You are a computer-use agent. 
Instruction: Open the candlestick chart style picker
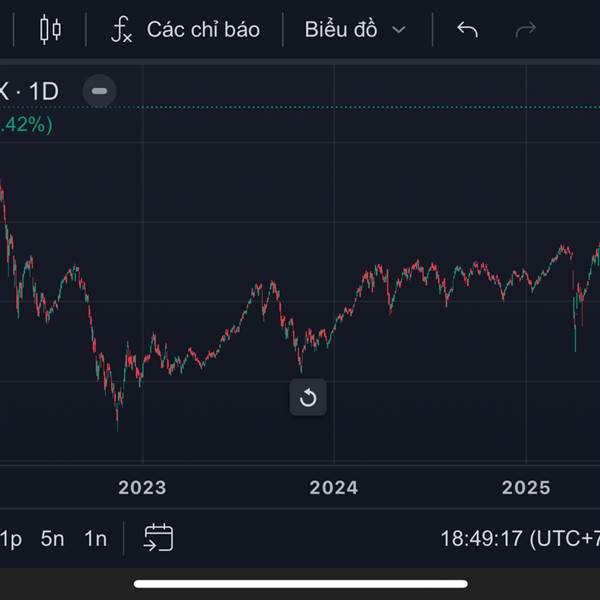(x=50, y=30)
